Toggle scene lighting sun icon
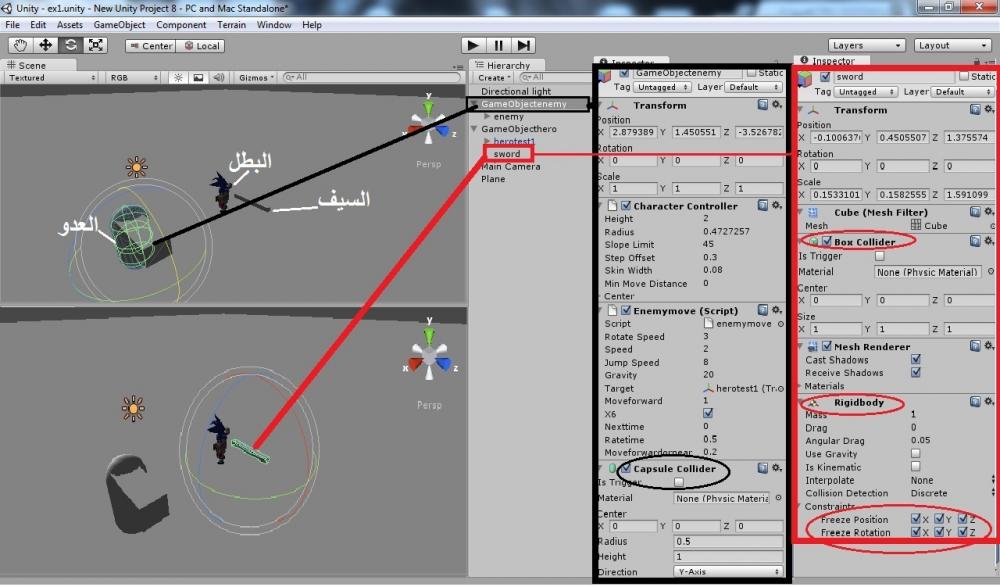 [x=178, y=78]
